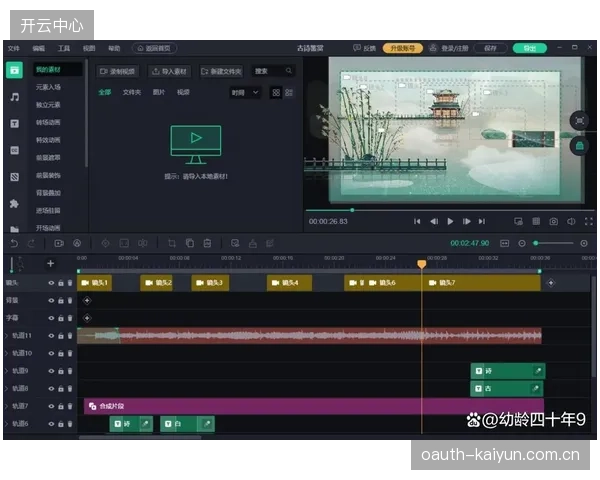Click the fit-to-screen round button beside preview
Viewport: 600px width, 480px height.
coord(579,121)
